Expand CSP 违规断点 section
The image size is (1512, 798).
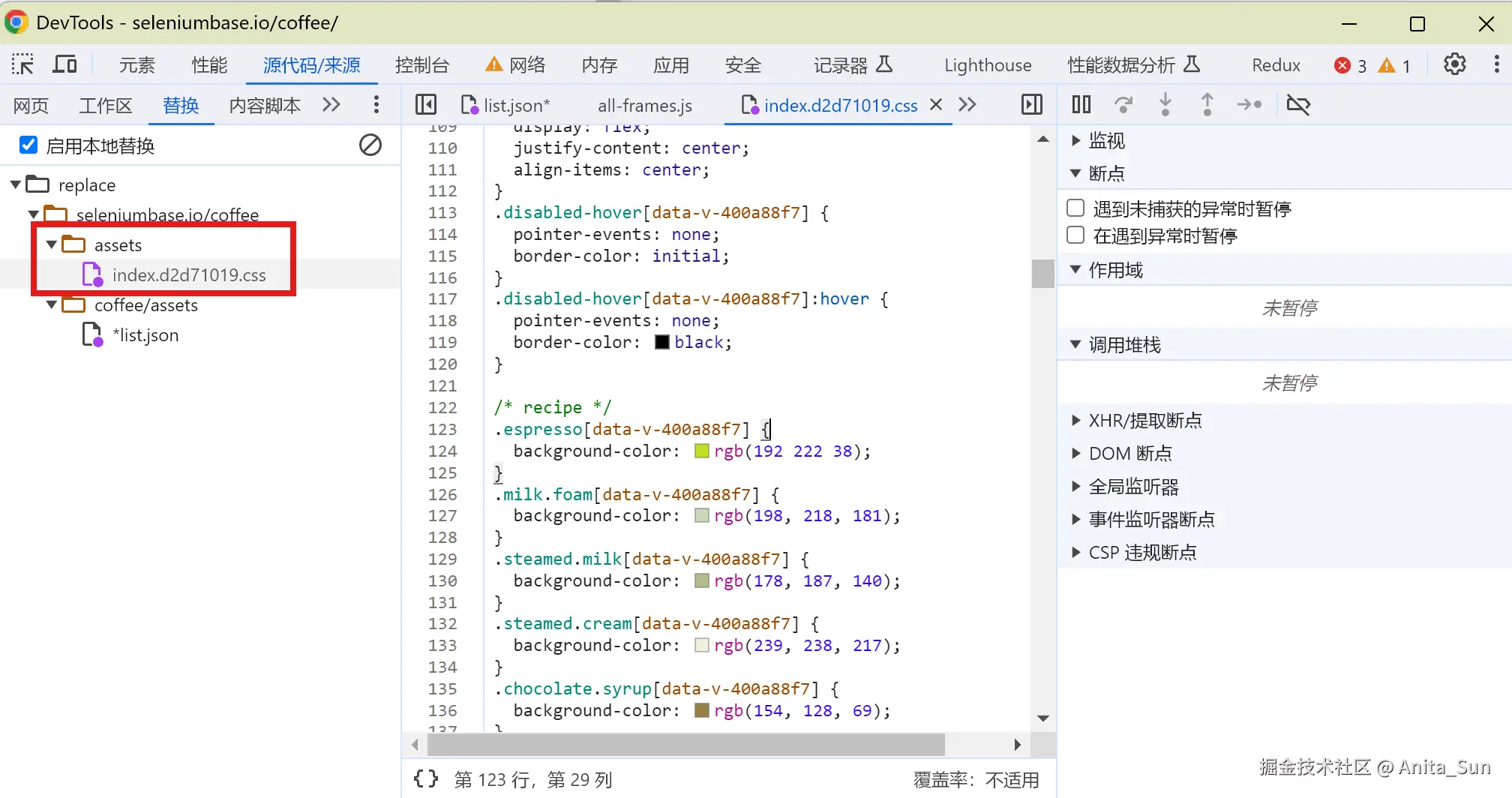pyautogui.click(x=1075, y=552)
